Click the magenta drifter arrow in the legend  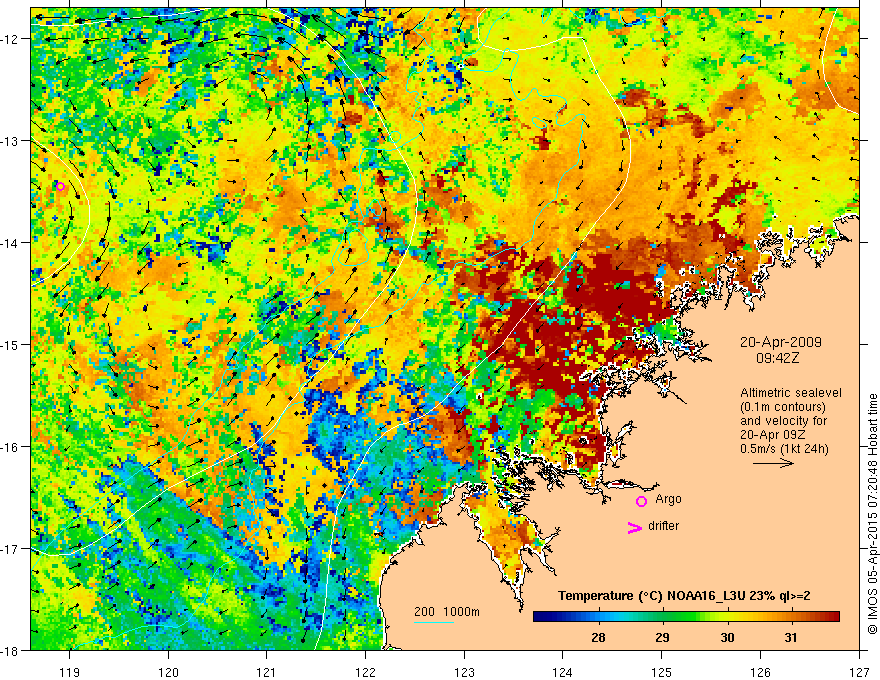[x=634, y=527]
